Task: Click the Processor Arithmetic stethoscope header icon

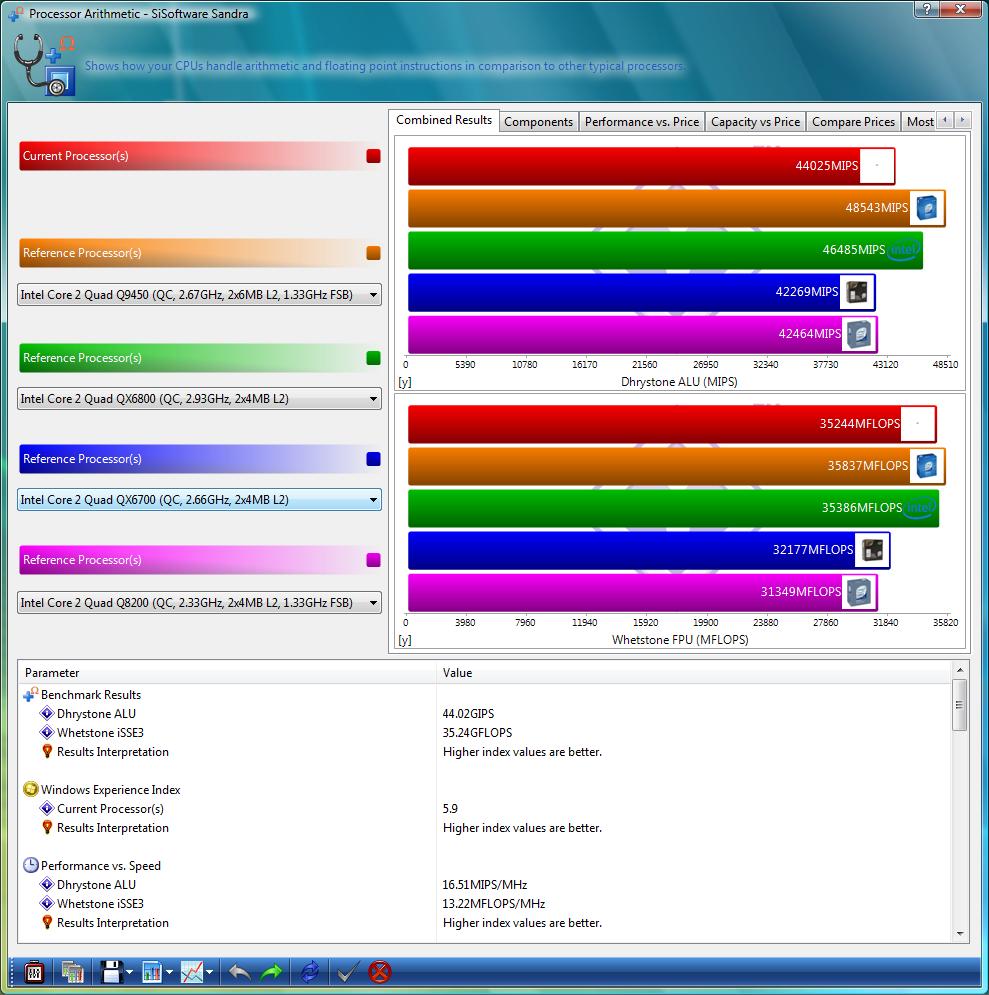Action: pyautogui.click(x=44, y=65)
